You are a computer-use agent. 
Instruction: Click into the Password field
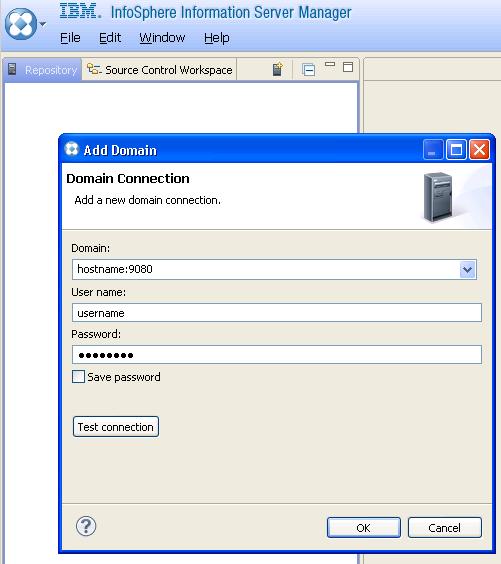(x=277, y=355)
